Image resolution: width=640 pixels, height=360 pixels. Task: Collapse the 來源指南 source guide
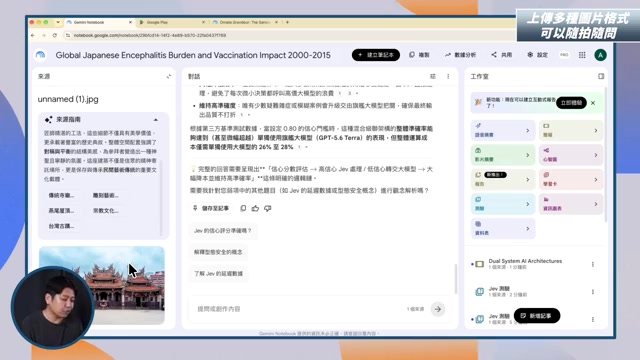(x=156, y=120)
